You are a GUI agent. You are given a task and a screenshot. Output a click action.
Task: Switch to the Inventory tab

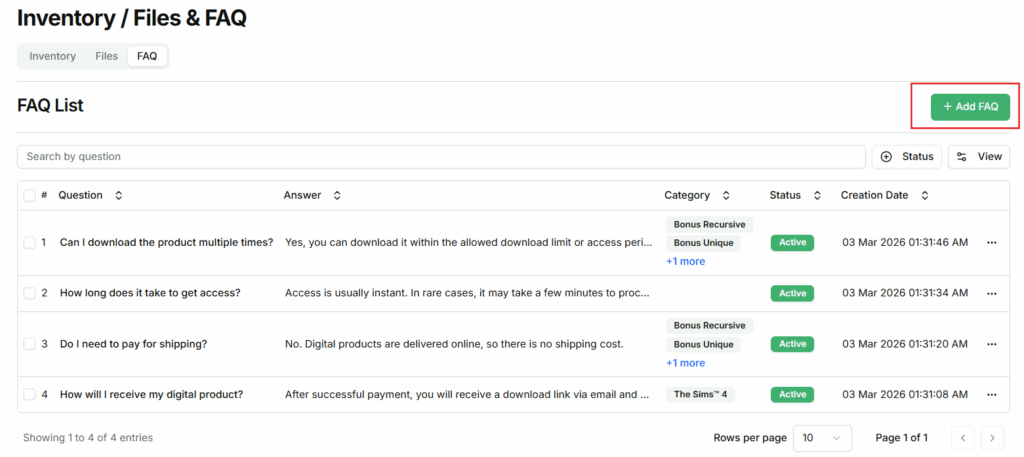53,56
